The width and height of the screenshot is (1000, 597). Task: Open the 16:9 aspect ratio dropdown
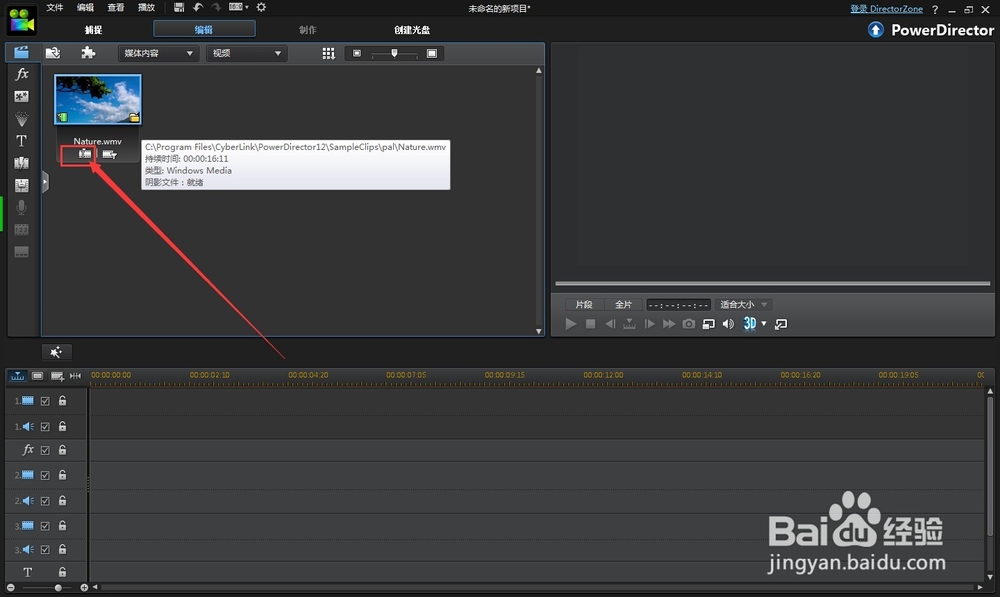click(x=239, y=7)
